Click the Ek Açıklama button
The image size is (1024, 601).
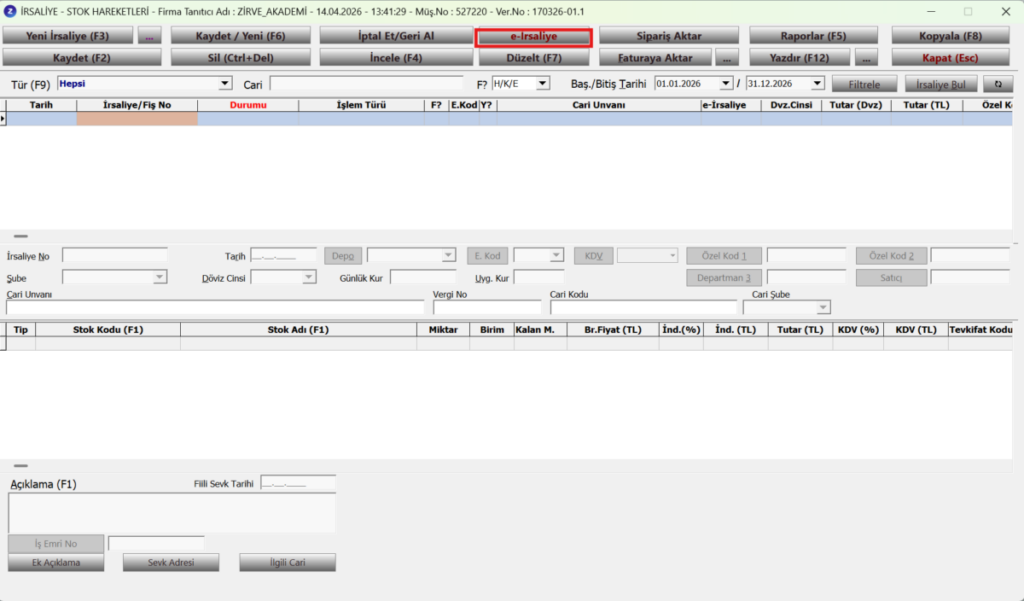56,562
